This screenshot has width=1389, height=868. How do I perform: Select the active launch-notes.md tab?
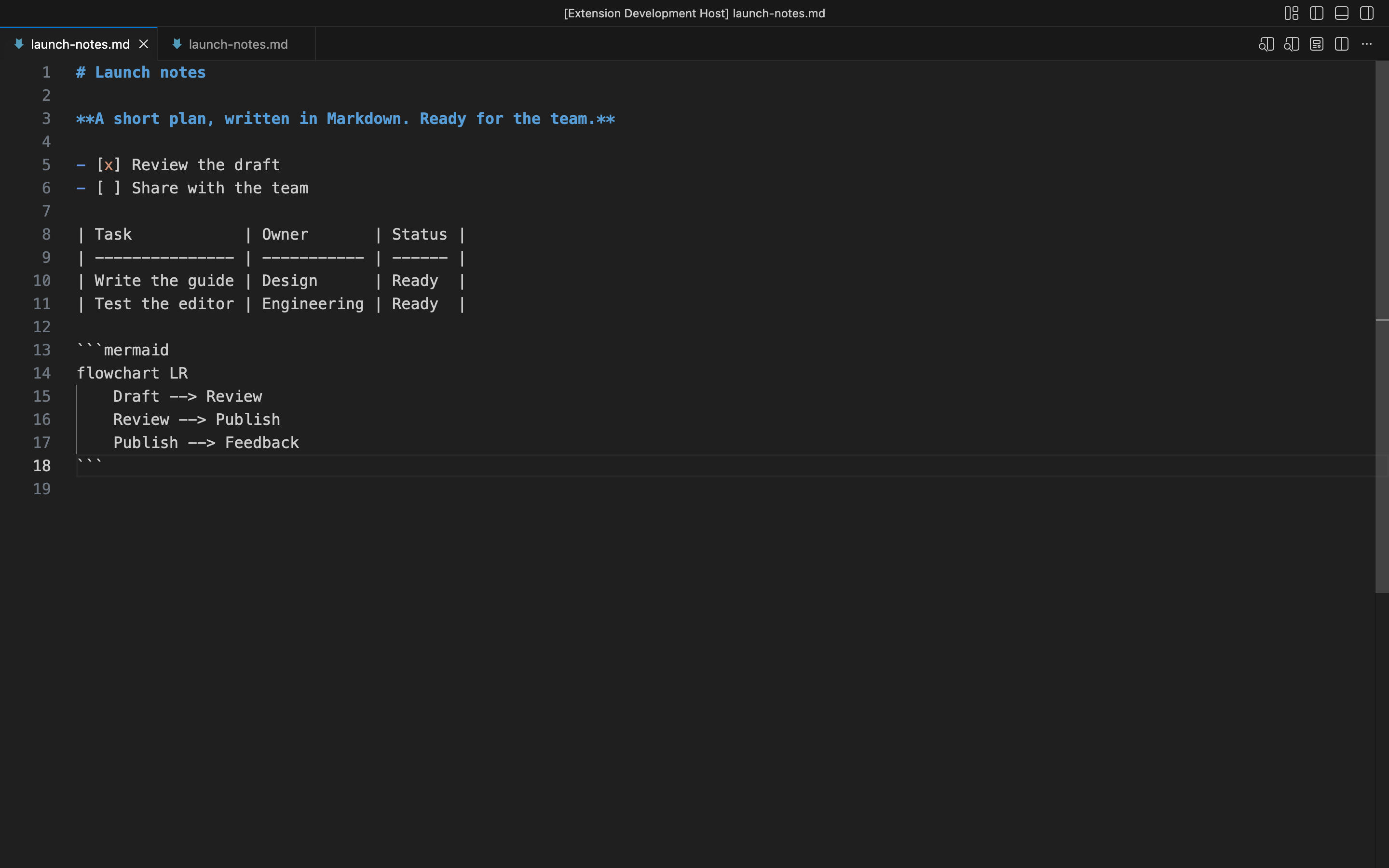[79, 44]
